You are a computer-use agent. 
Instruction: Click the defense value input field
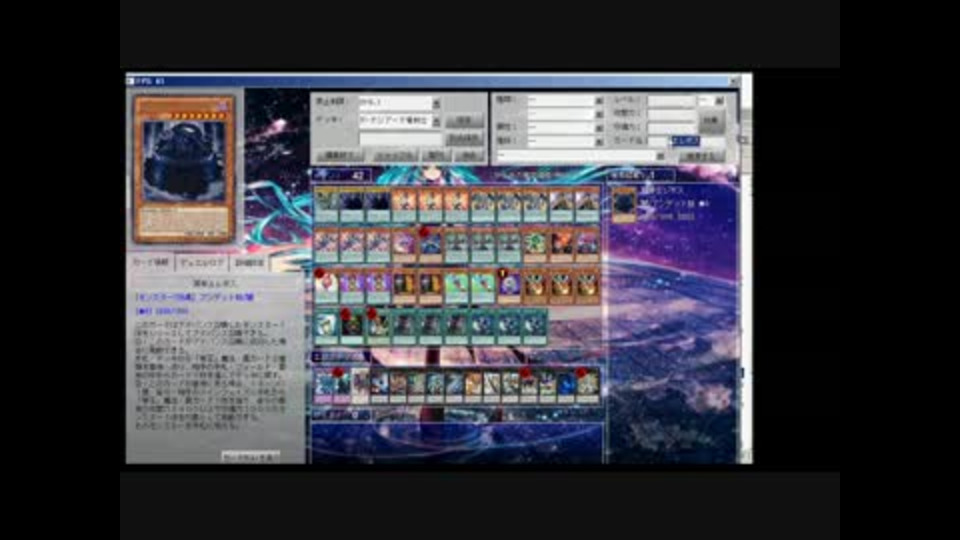671,128
